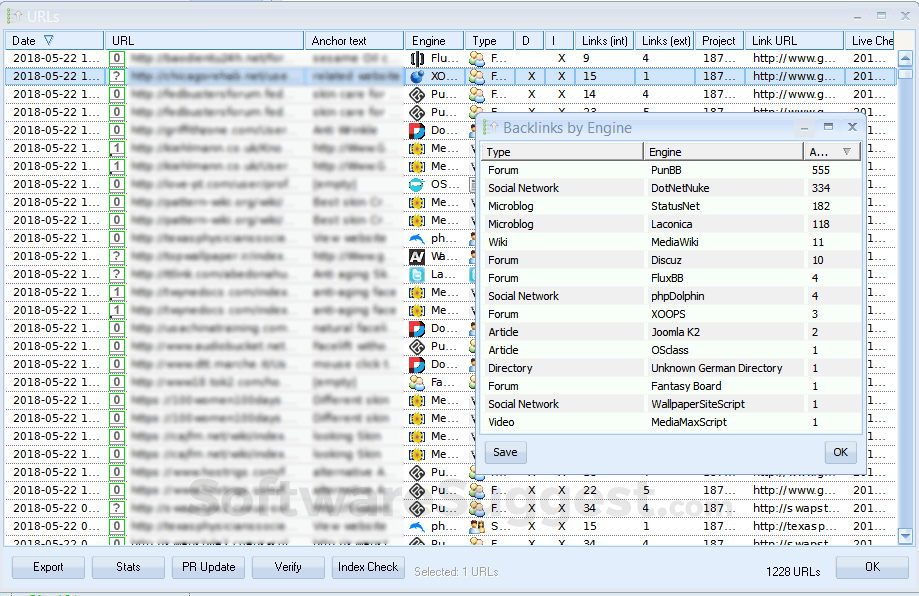Click the PR Update button
Viewport: 919px width, 596px height.
click(x=208, y=567)
